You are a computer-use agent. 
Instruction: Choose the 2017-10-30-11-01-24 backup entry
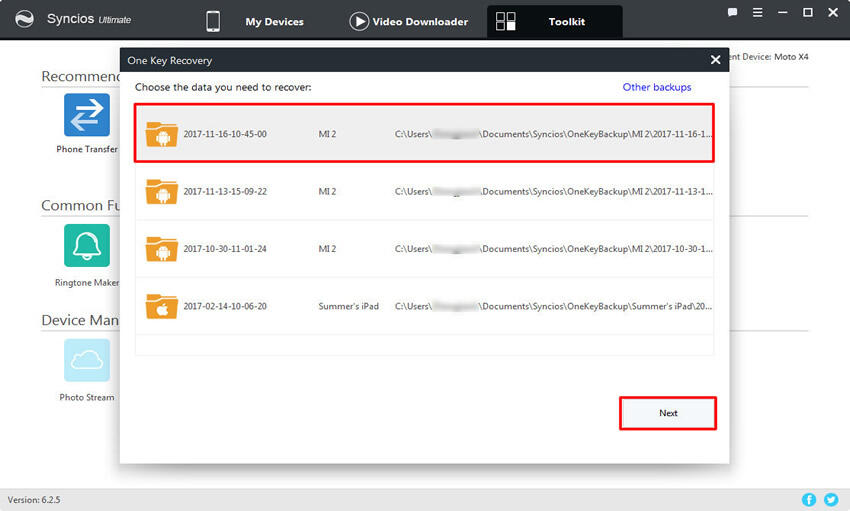[x=425, y=248]
